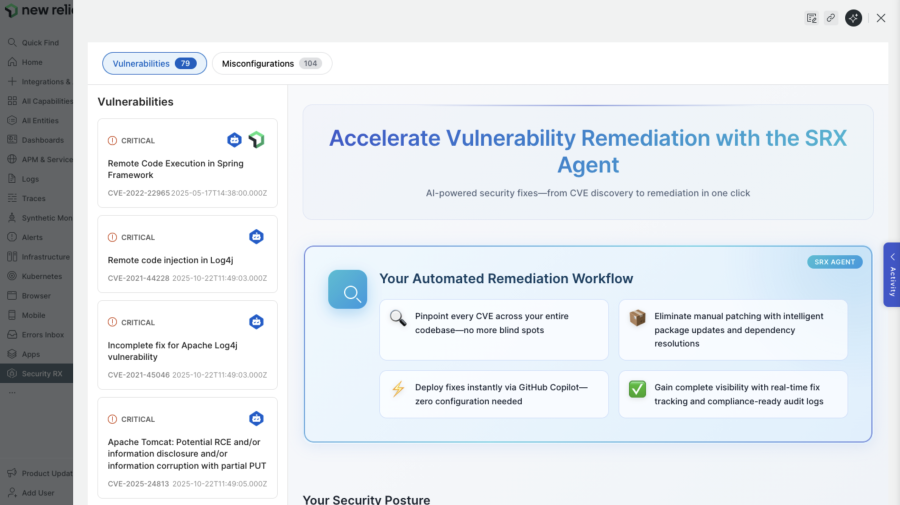Open Synthetic Monitoring in sidebar
900x505 pixels.
tap(36, 218)
